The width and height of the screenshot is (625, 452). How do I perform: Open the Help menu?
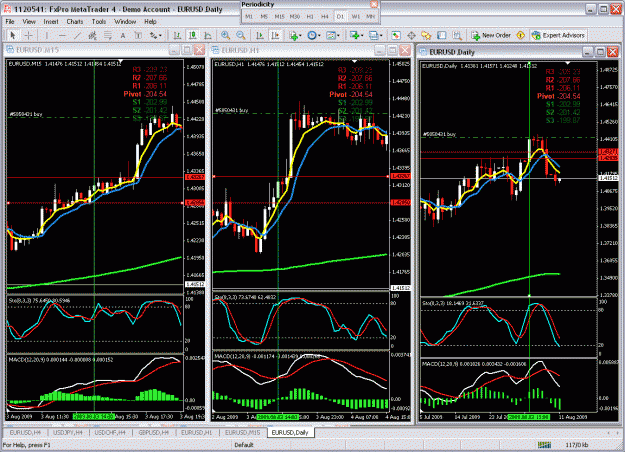(150, 22)
